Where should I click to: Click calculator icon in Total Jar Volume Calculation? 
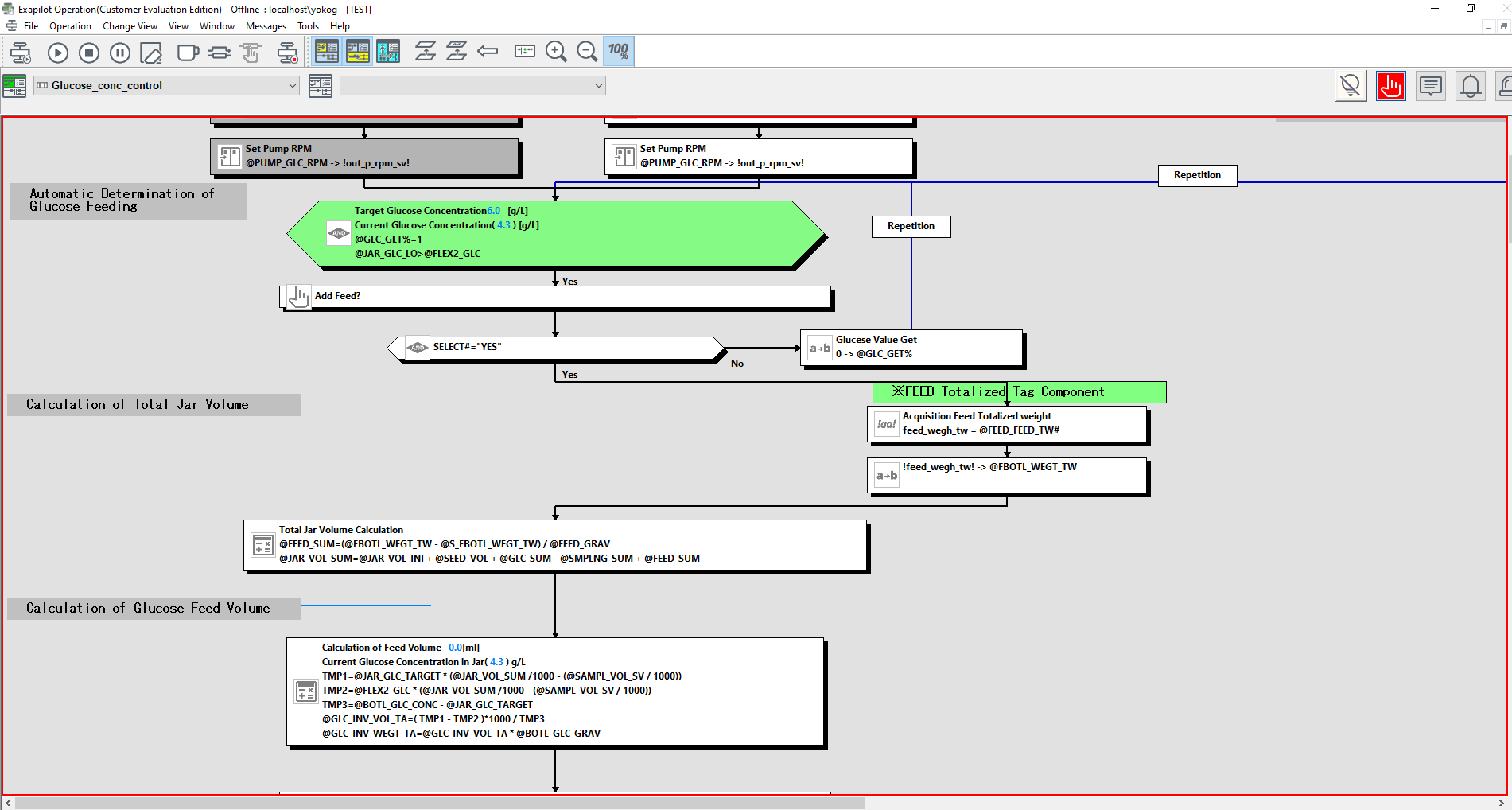tap(263, 545)
